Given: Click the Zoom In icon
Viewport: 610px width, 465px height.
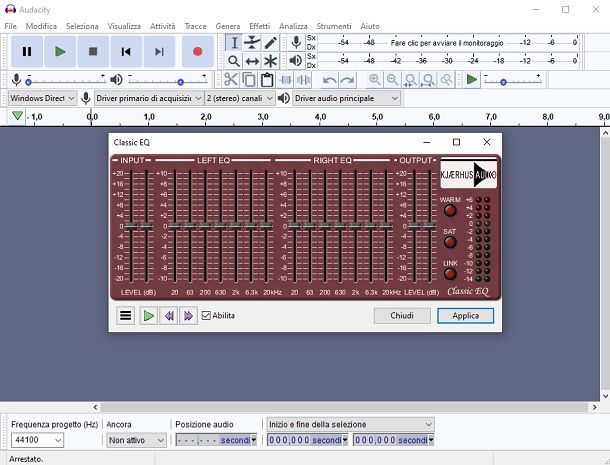Looking at the screenshot, I should (374, 80).
